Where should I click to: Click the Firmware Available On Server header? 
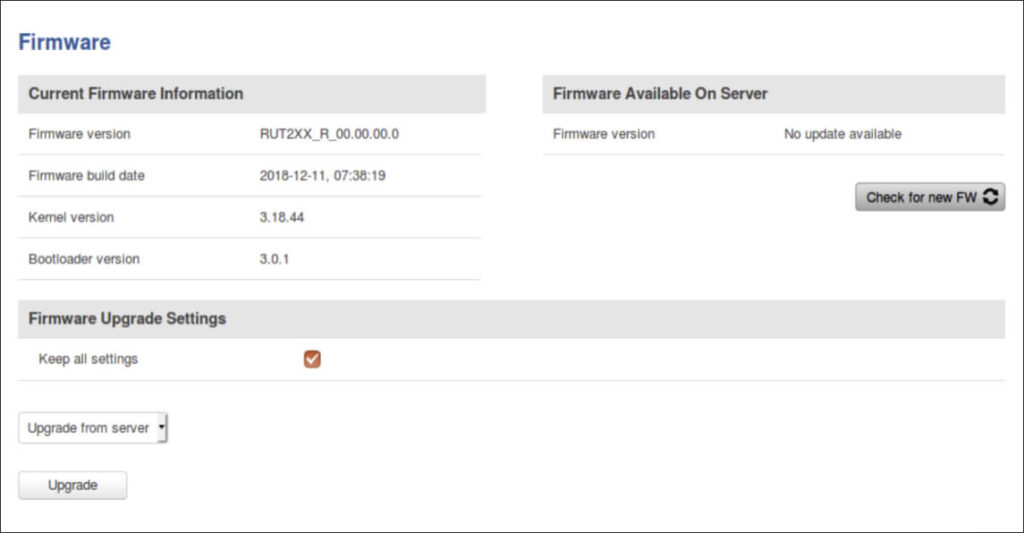[660, 94]
